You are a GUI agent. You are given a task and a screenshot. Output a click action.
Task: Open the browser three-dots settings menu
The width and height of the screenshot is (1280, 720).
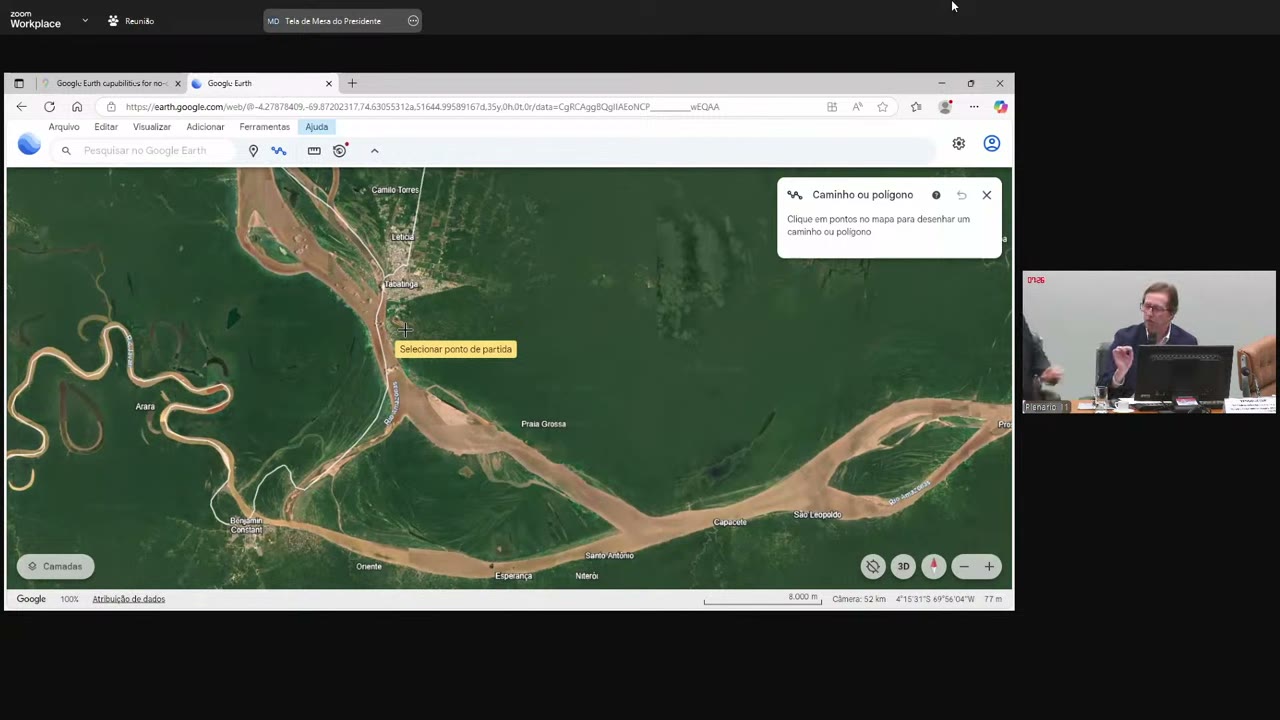pos(974,107)
